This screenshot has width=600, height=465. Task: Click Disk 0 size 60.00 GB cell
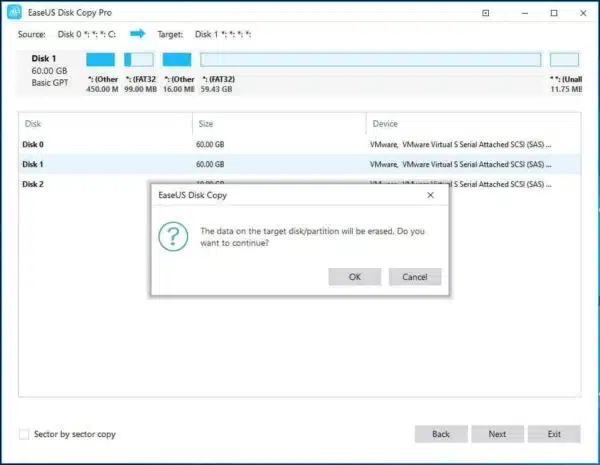210,145
